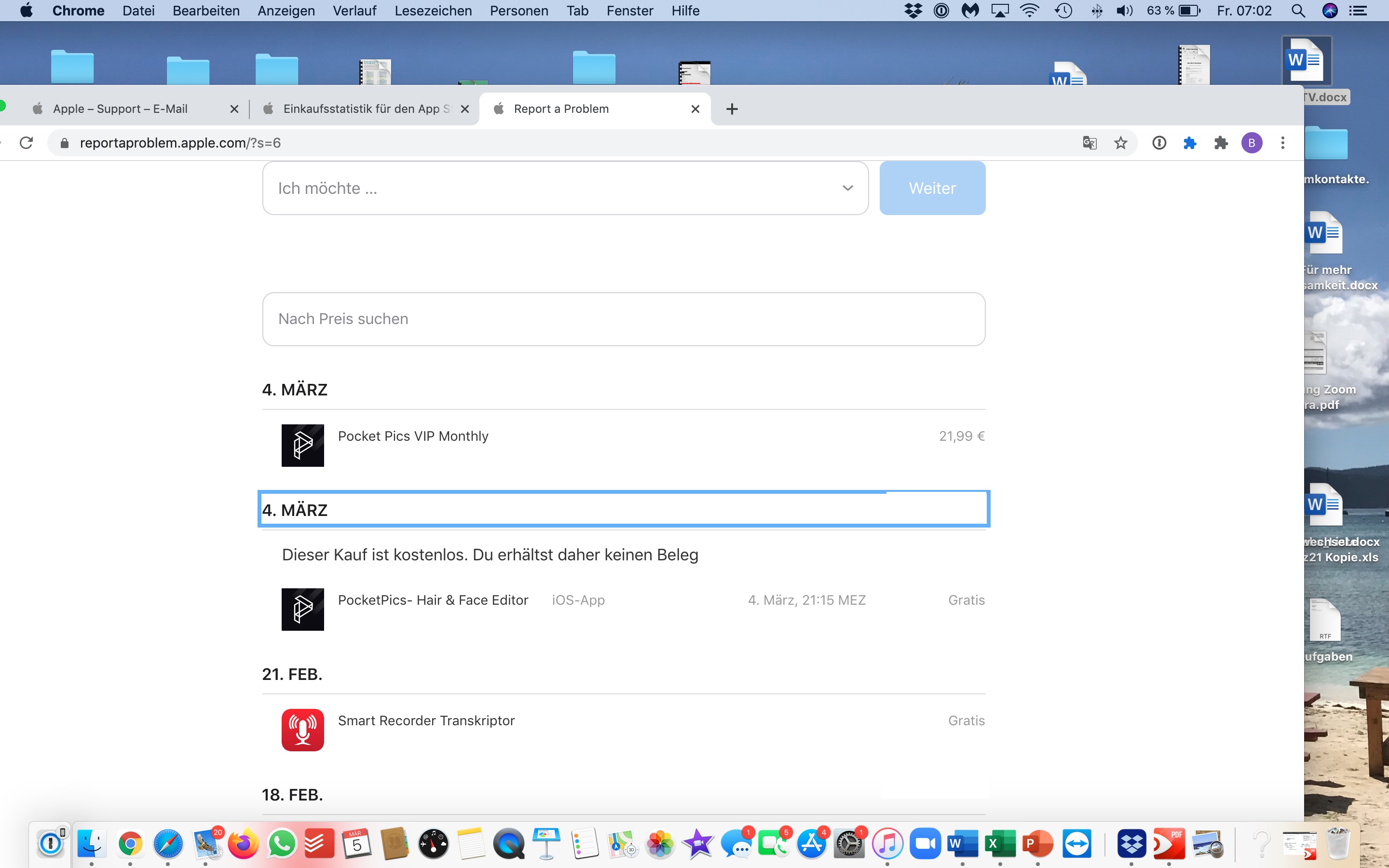Open Google Translate icon in address bar
The width and height of the screenshot is (1389, 868).
coord(1089,143)
